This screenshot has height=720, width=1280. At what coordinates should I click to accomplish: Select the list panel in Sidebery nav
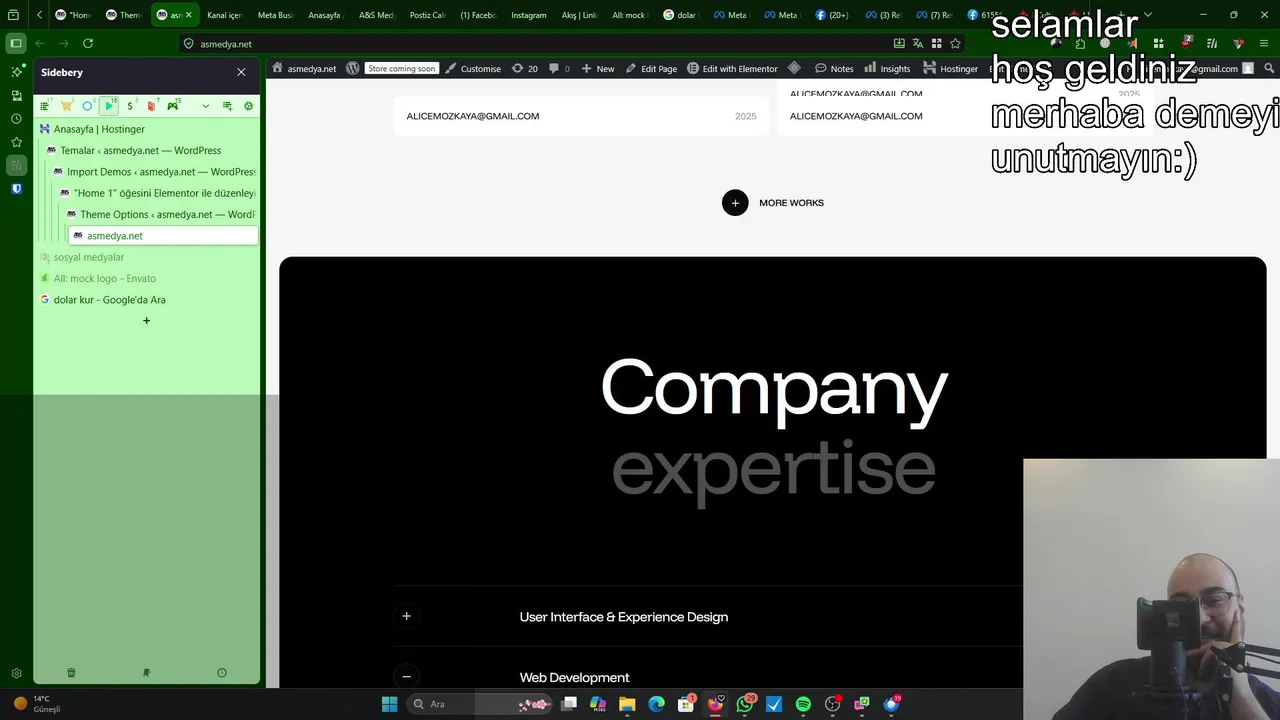click(x=44, y=106)
